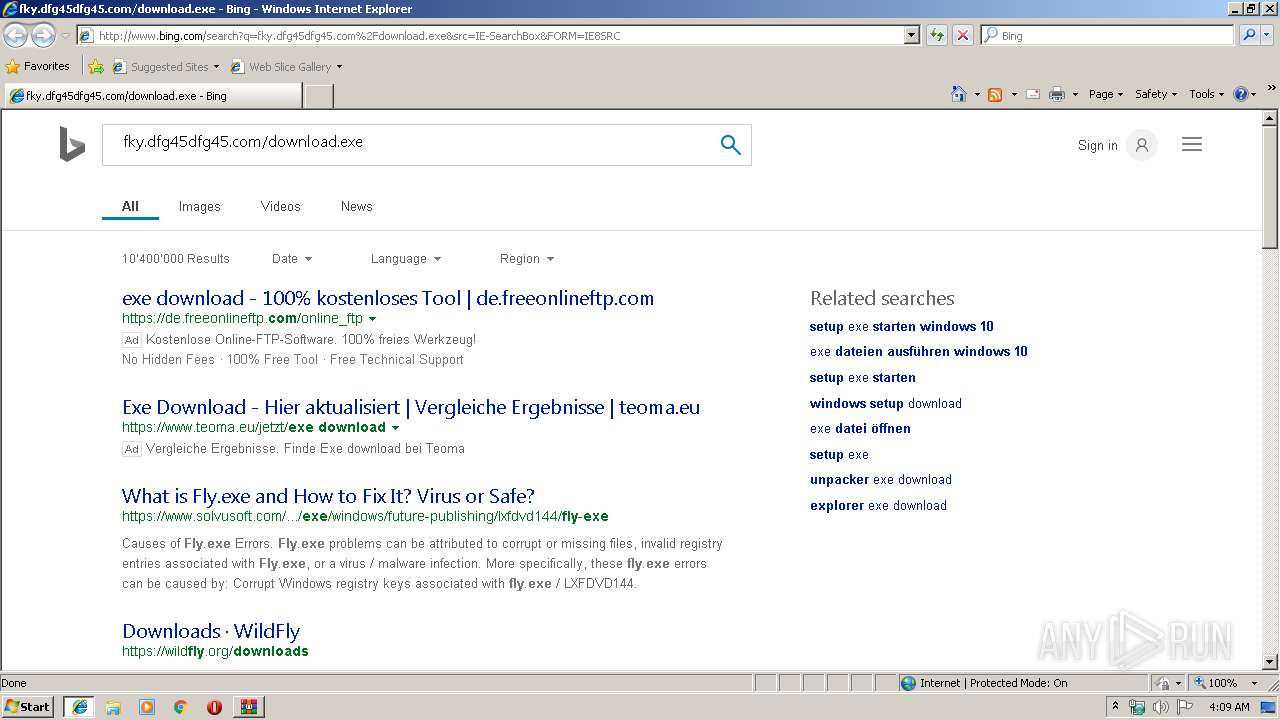Open the zoom level 100% dropdown

coord(1254,683)
